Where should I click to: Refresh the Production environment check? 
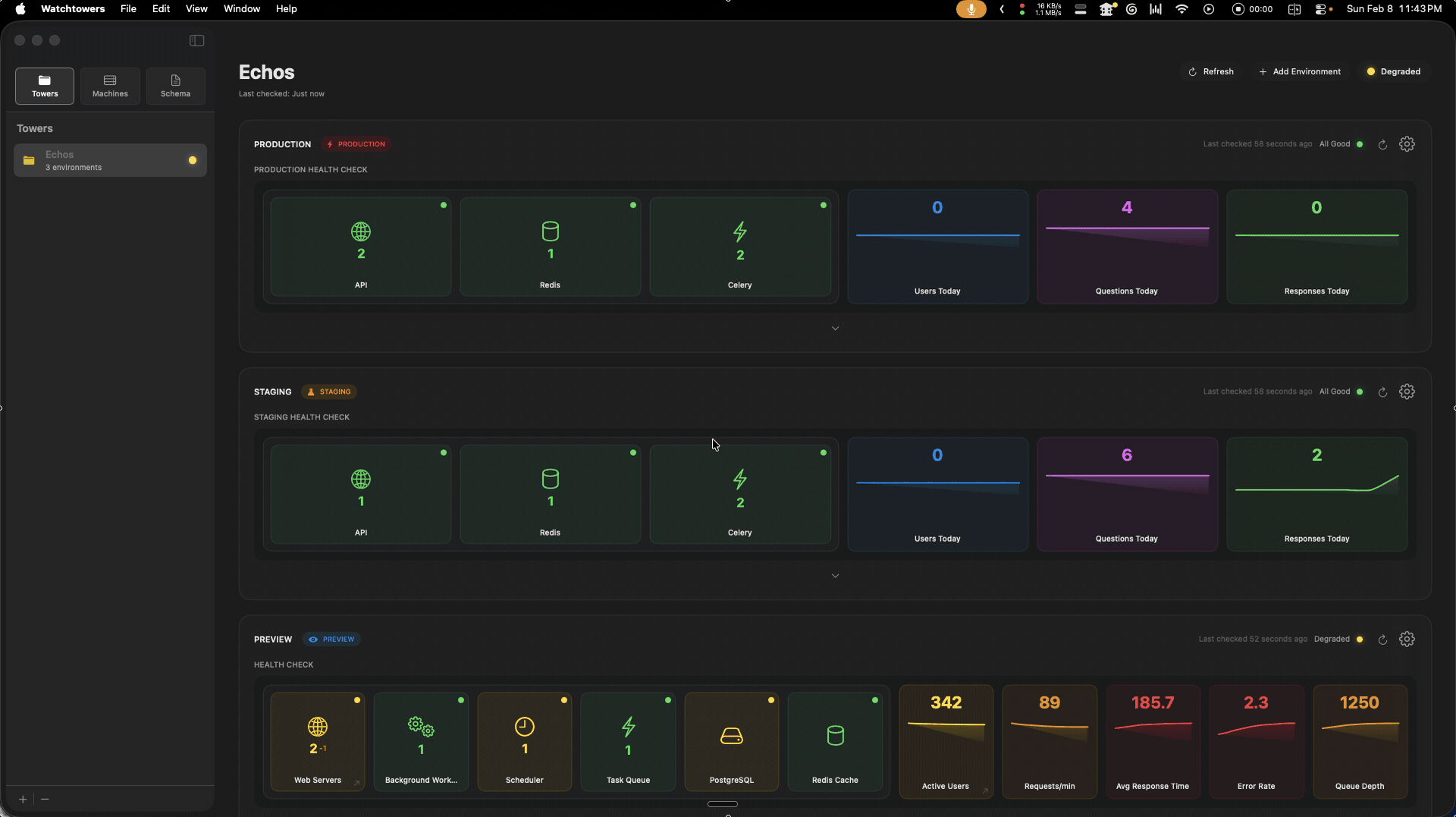click(1382, 144)
